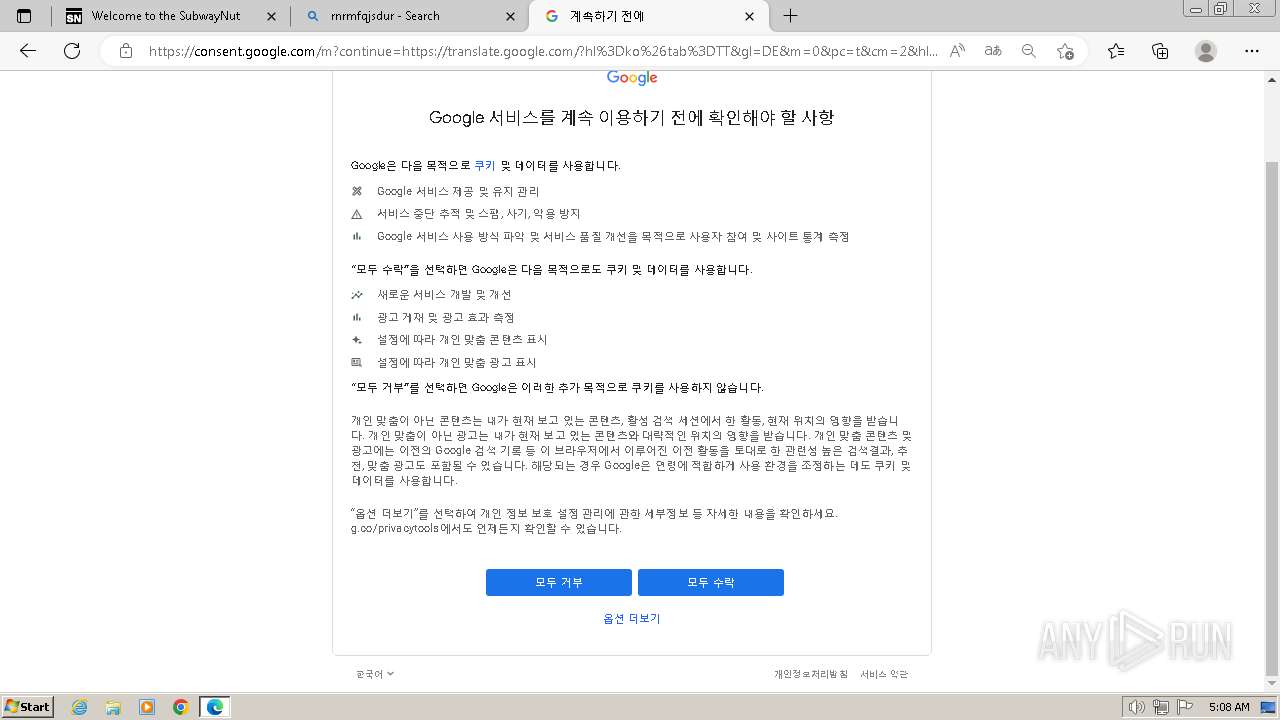The image size is (1280, 720).
Task: Click the Microsoft Edge taskbar icon
Action: pyautogui.click(x=215, y=707)
